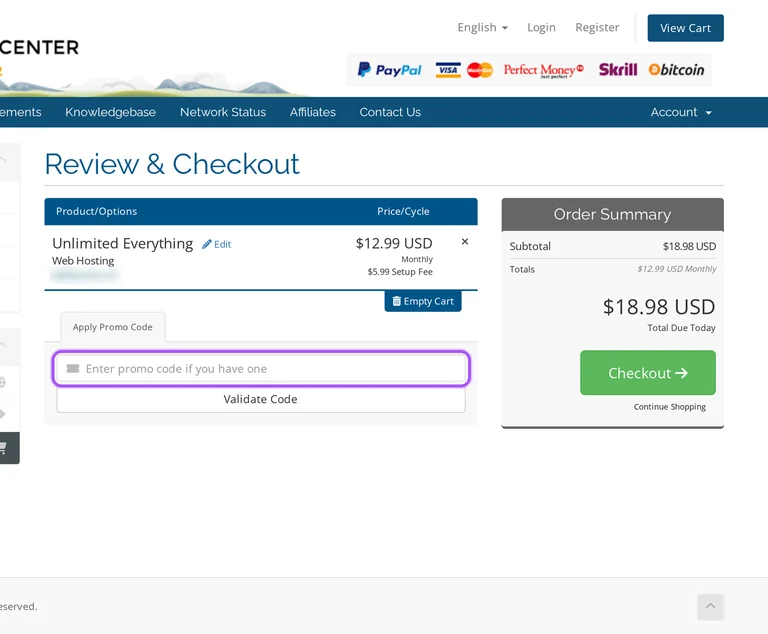Click the sidebar globe icon
768x634 pixels.
2,382
